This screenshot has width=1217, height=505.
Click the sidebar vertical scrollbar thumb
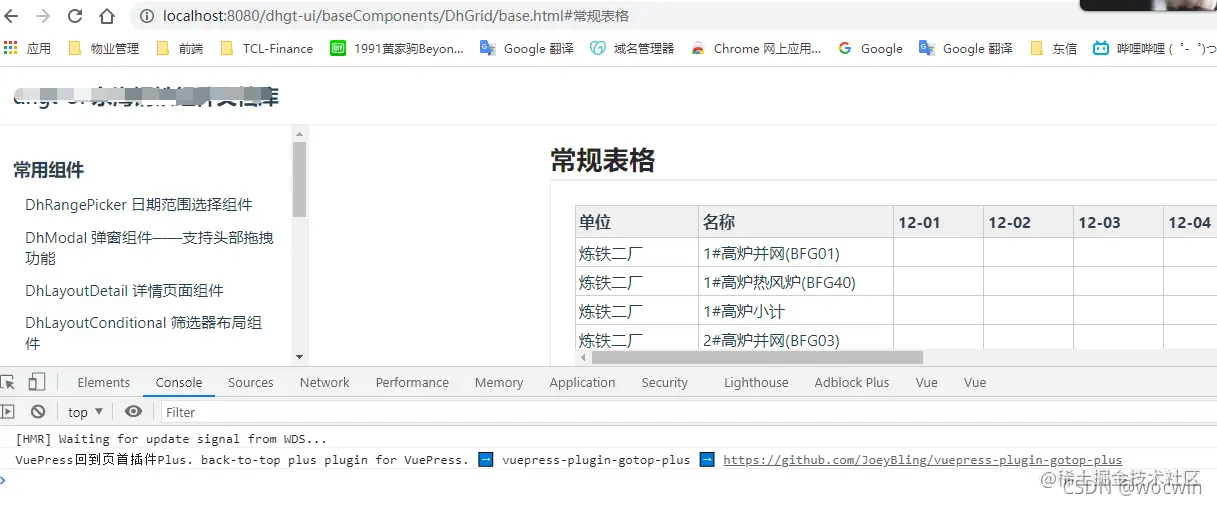point(299,179)
